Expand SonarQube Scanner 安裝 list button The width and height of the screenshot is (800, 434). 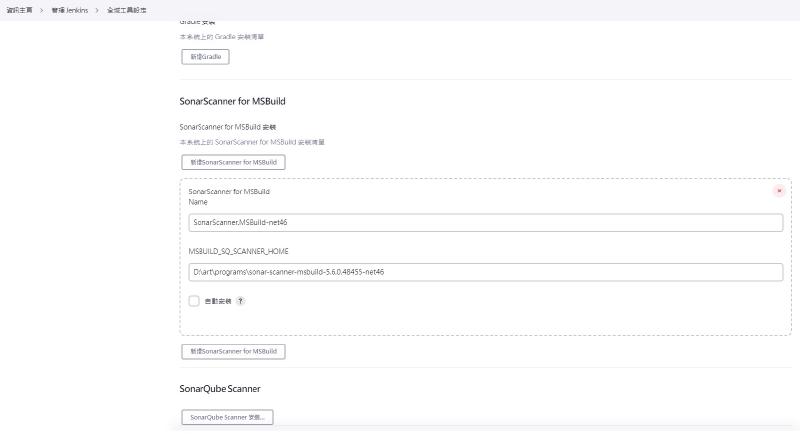click(x=226, y=416)
